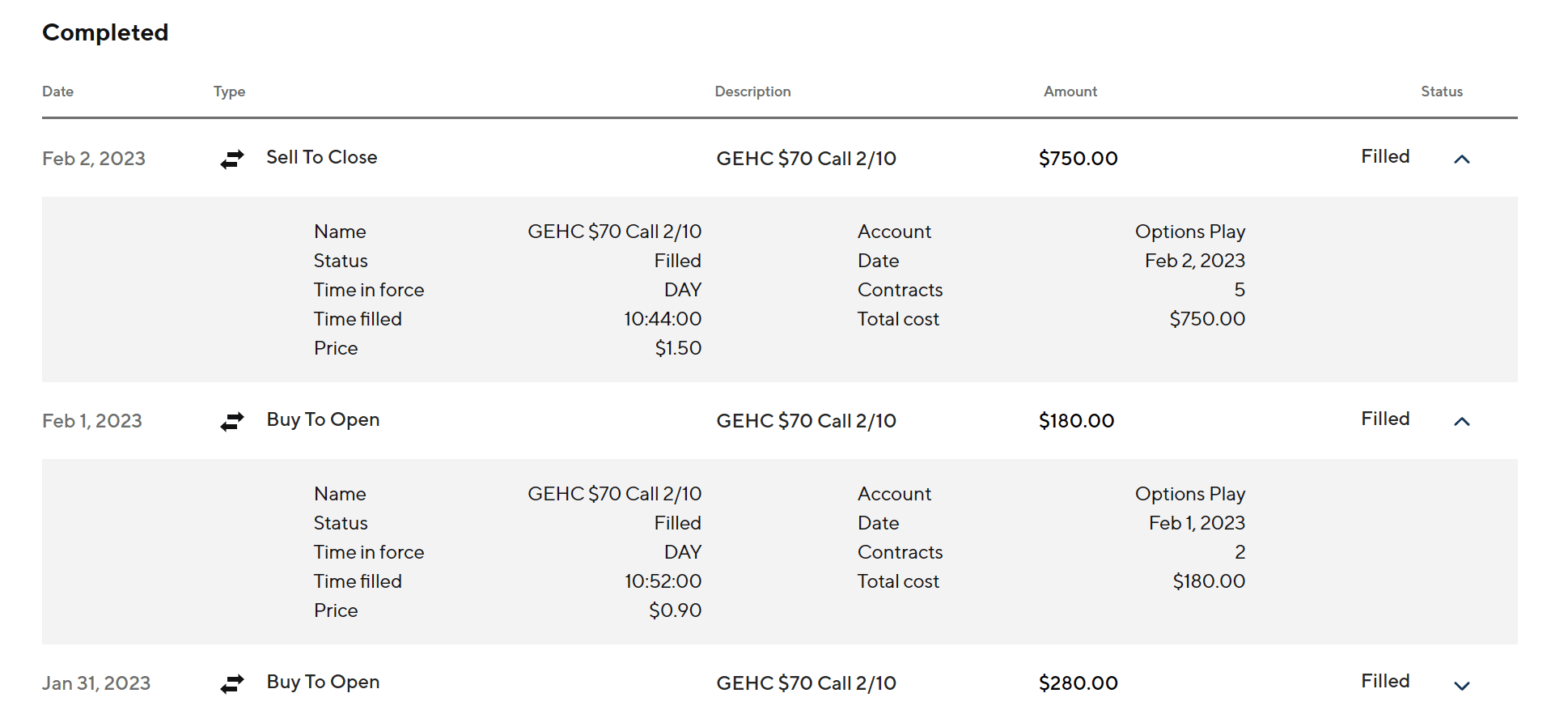The image size is (1568, 706).
Task: Collapse the Feb 2, 2023 Sell To Close details
Action: [1461, 159]
